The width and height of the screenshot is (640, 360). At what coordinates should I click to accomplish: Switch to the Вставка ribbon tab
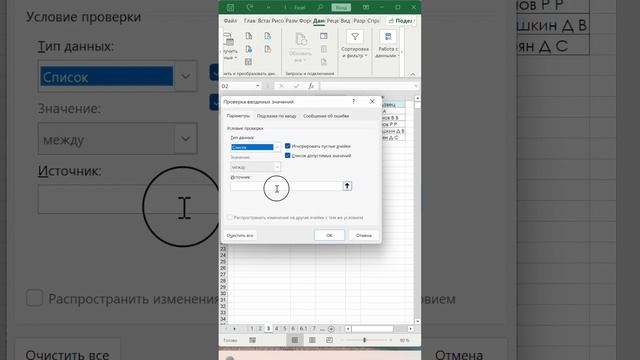(264, 20)
